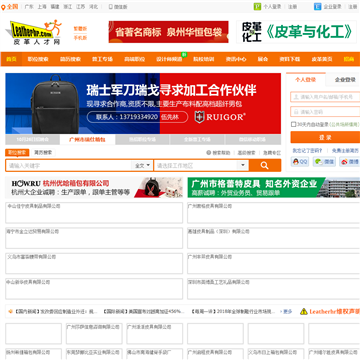The image size is (360, 360).
Task: Click the warning icon beside Leatherhr维权声明
Action: click(303, 312)
